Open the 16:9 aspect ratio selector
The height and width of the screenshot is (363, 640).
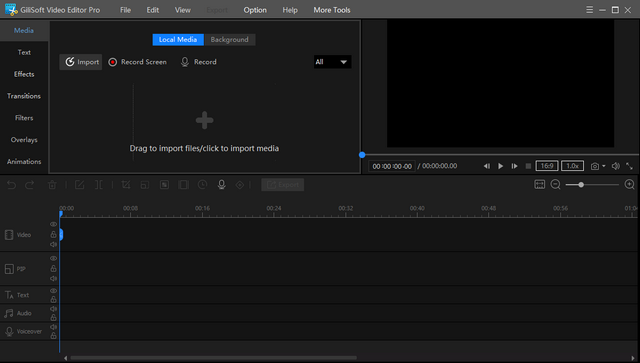[x=547, y=166]
